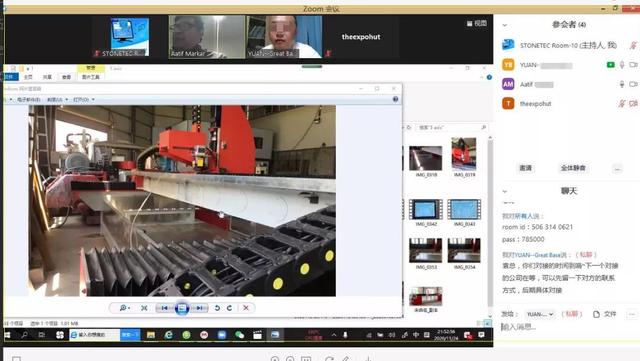Open the chat recipient YUAN dropdown
The width and height of the screenshot is (640, 361).
click(x=540, y=314)
